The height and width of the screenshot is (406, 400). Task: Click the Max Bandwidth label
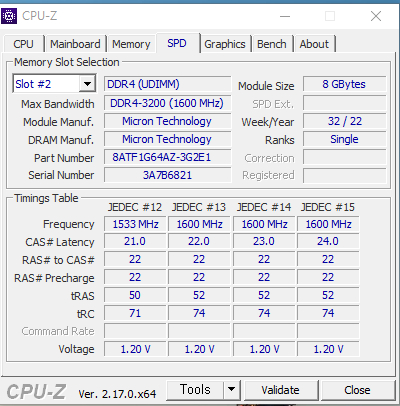point(58,104)
